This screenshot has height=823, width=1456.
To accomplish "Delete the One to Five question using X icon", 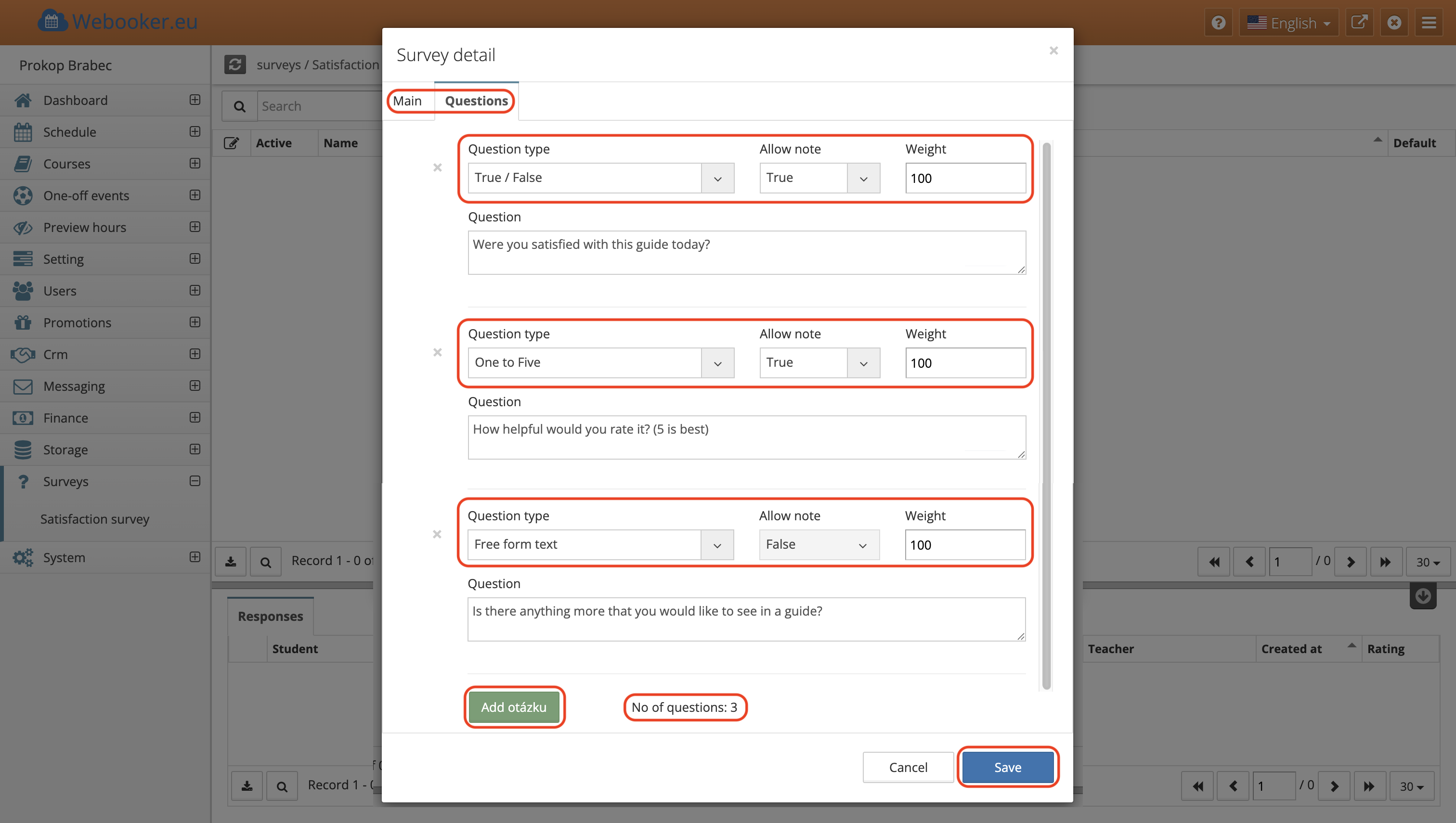I will coord(437,352).
